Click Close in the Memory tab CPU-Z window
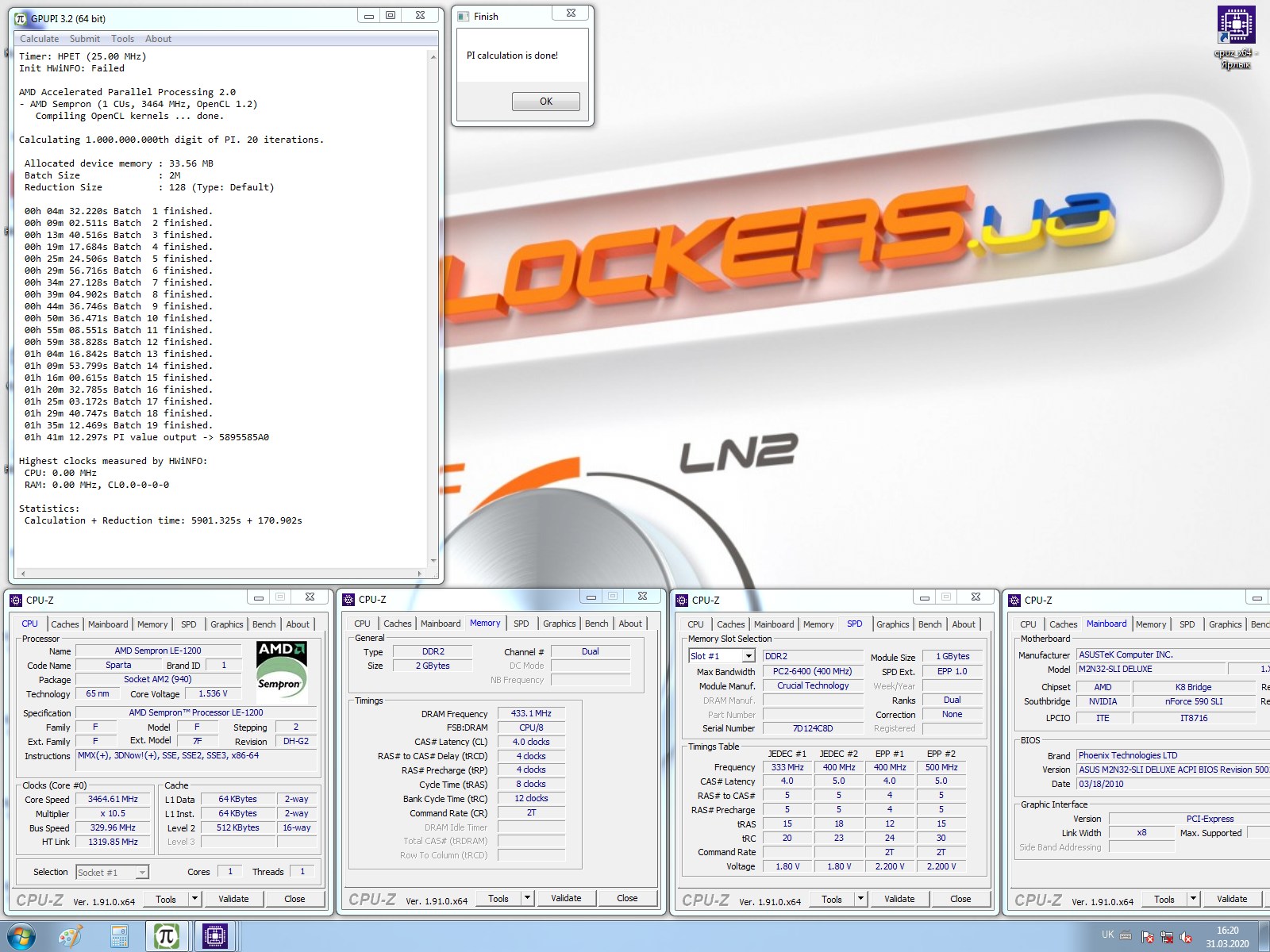Image resolution: width=1270 pixels, height=952 pixels. (627, 898)
